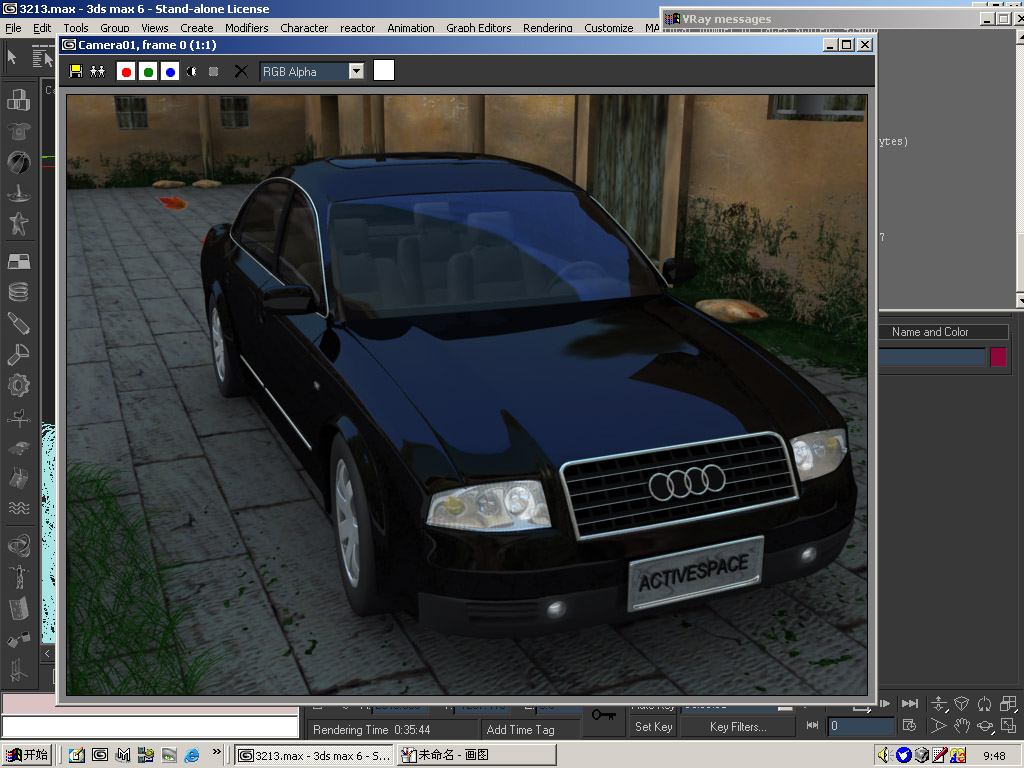Screen dimensions: 1024x768
Task: Switch to 3213.max taskbar button
Action: tap(314, 755)
